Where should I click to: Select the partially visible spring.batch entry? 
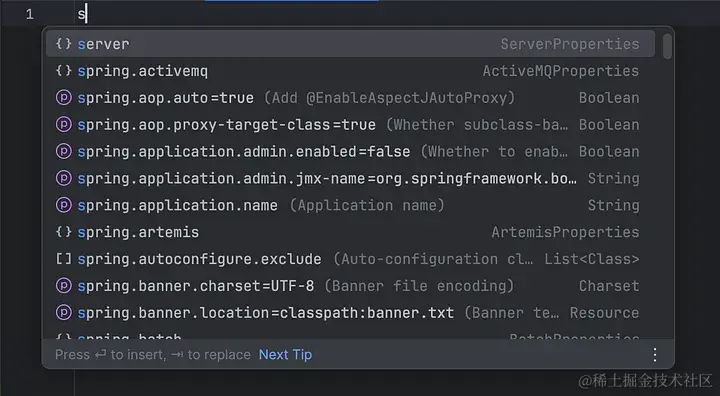pos(350,336)
